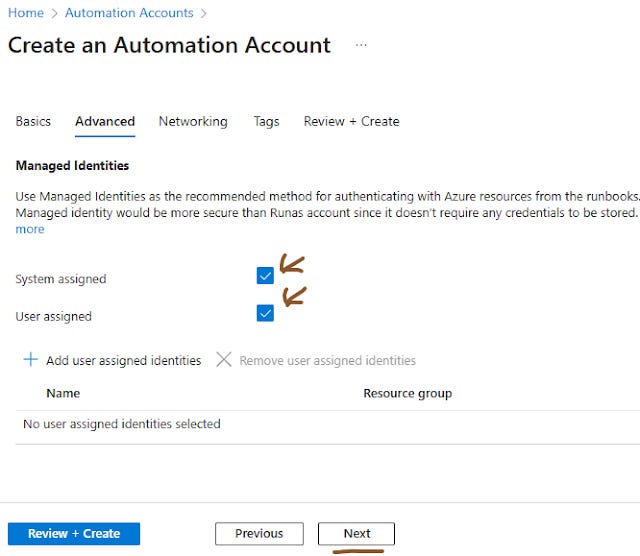Switch to the Basics tab

click(33, 121)
